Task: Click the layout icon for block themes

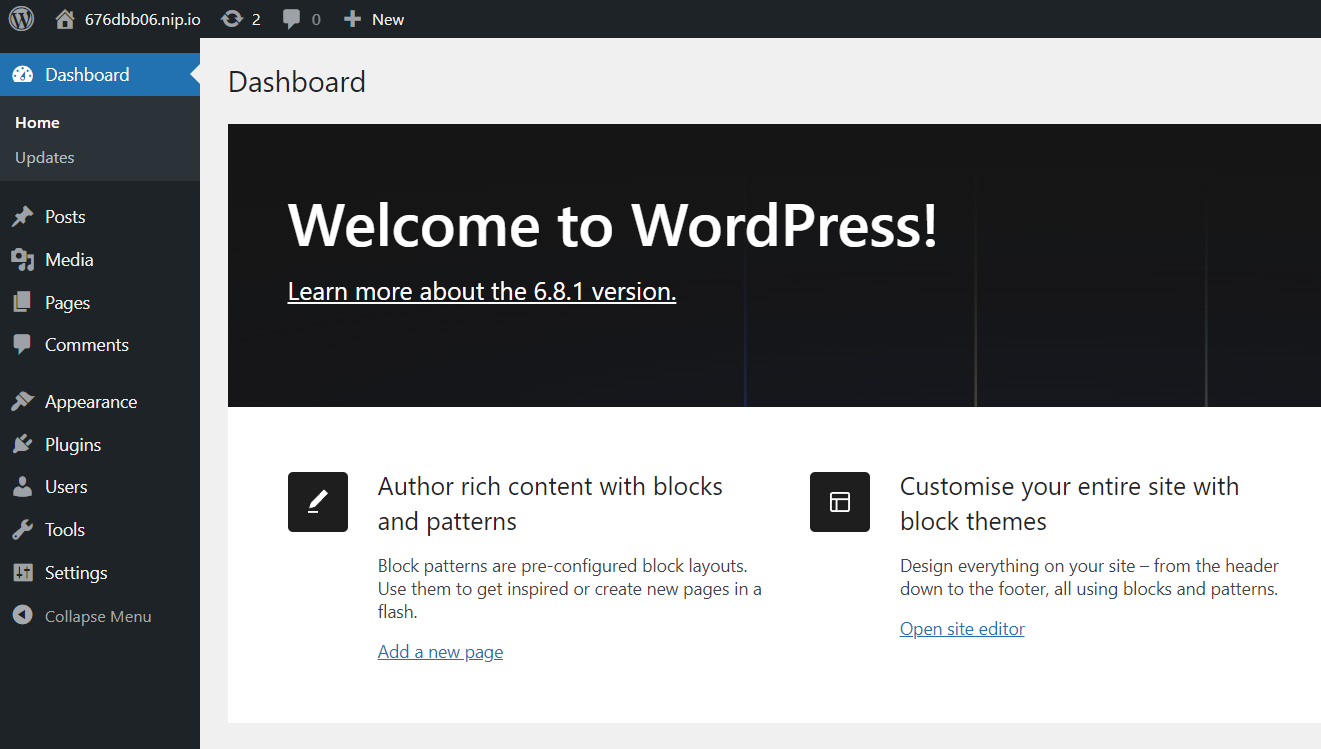Action: point(840,502)
